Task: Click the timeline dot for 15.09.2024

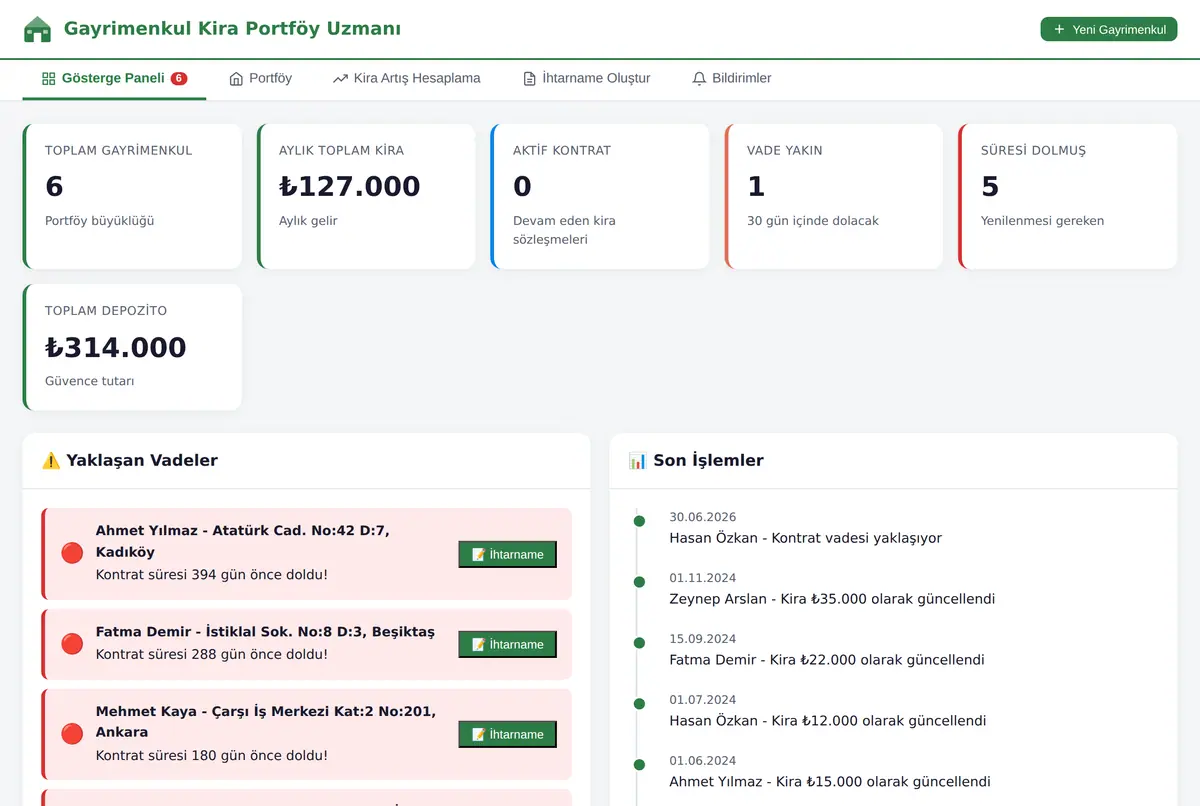Action: click(x=639, y=642)
